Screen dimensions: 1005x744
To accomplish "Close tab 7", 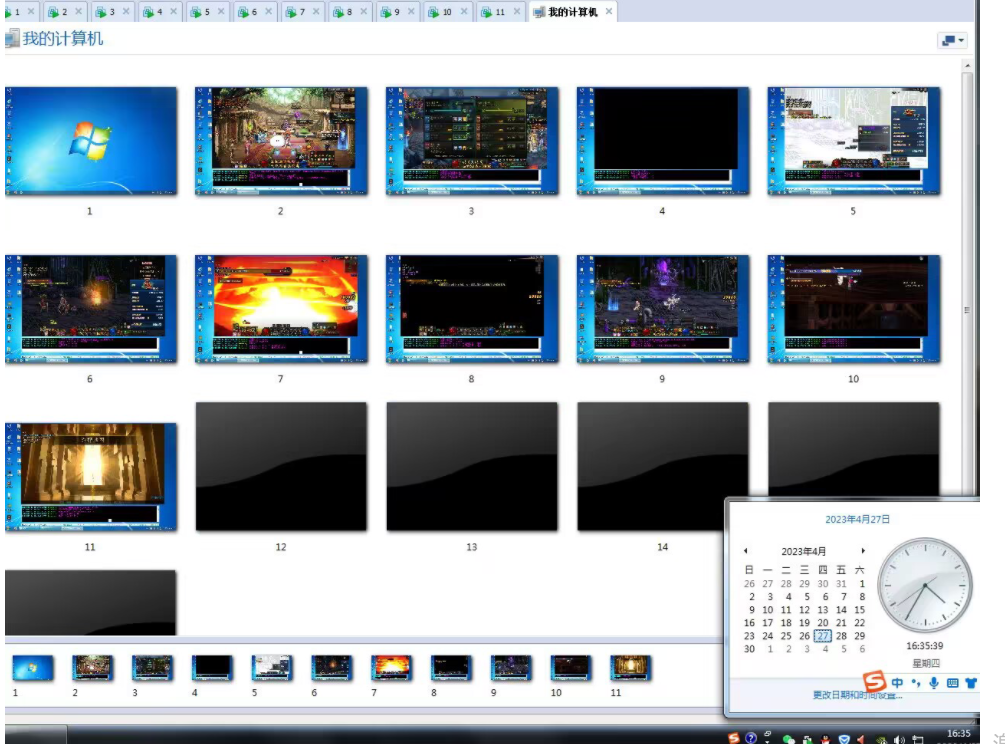I will [x=316, y=12].
